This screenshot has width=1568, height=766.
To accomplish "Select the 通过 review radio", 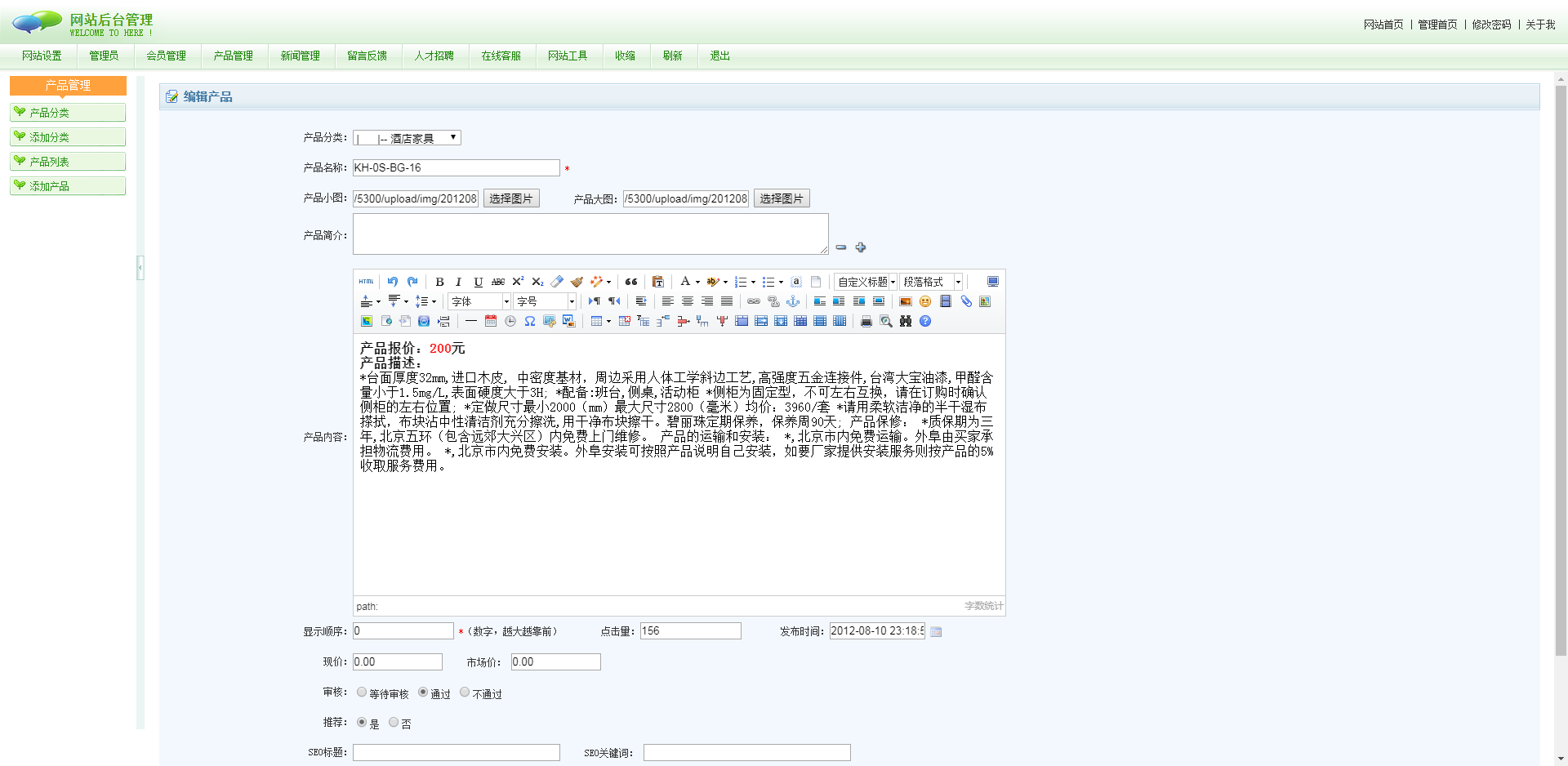I will tap(423, 693).
